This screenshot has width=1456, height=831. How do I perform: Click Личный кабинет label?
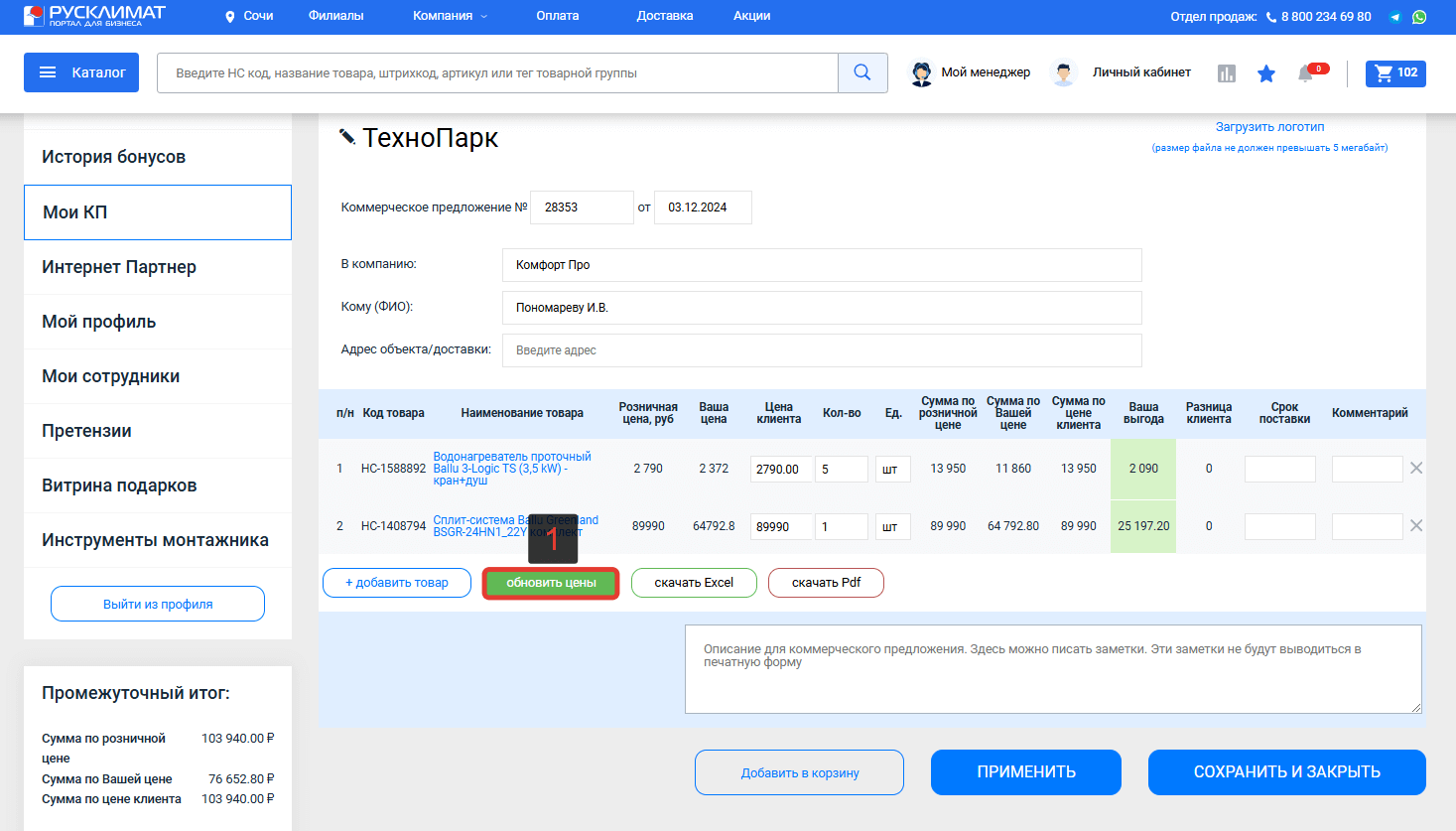pyautogui.click(x=1141, y=72)
